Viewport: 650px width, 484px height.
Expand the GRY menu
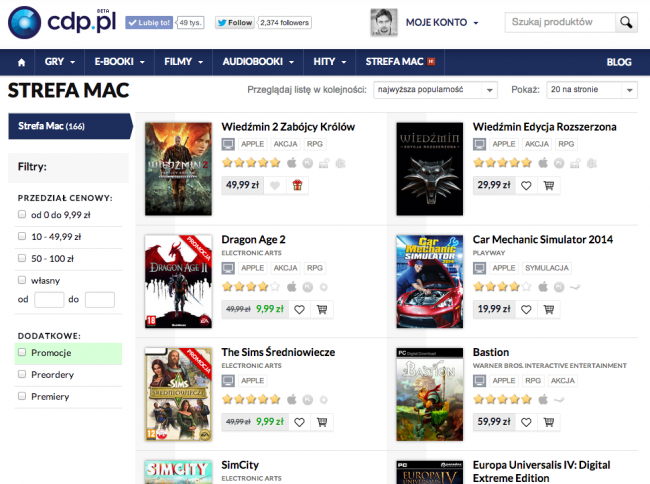(60, 62)
